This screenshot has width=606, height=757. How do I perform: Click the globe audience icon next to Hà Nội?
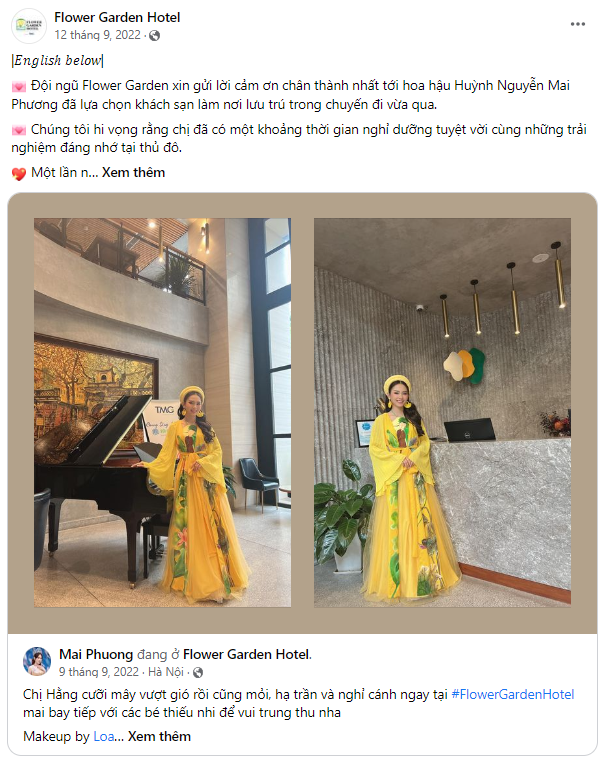click(x=198, y=672)
